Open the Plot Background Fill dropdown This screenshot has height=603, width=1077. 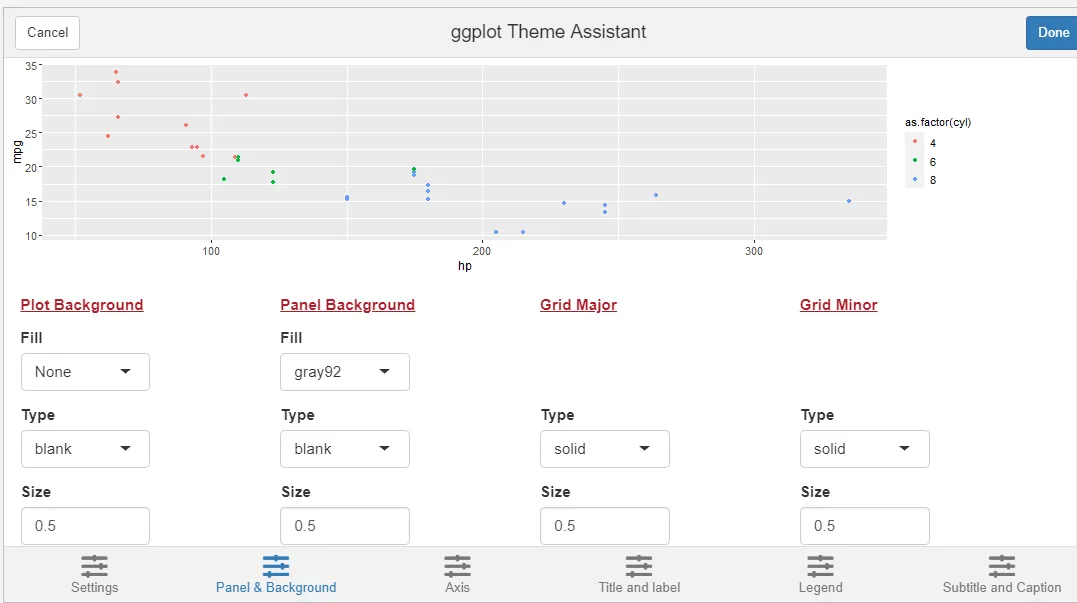point(85,372)
